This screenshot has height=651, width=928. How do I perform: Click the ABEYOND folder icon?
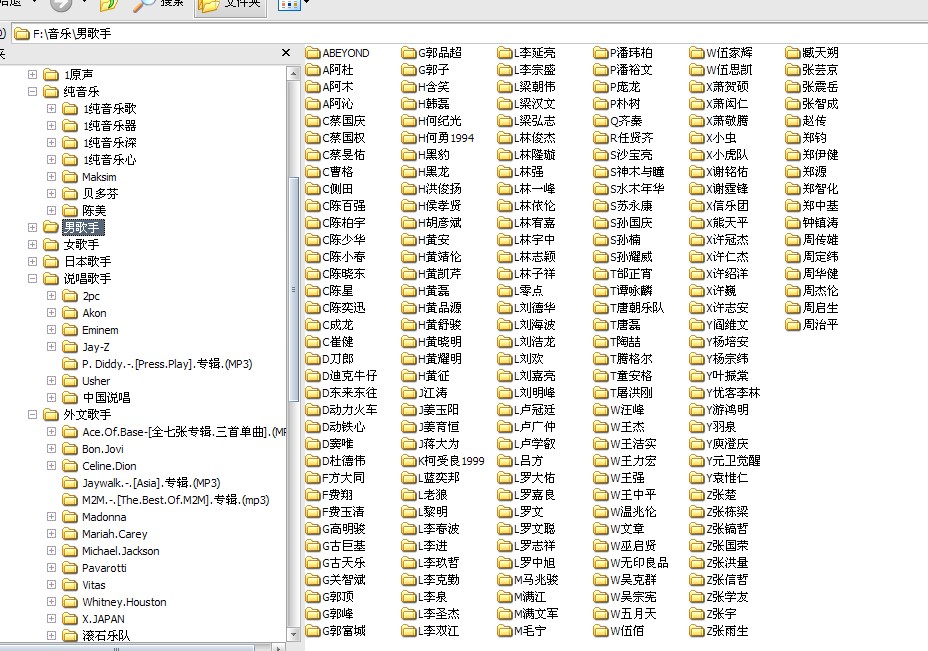313,53
